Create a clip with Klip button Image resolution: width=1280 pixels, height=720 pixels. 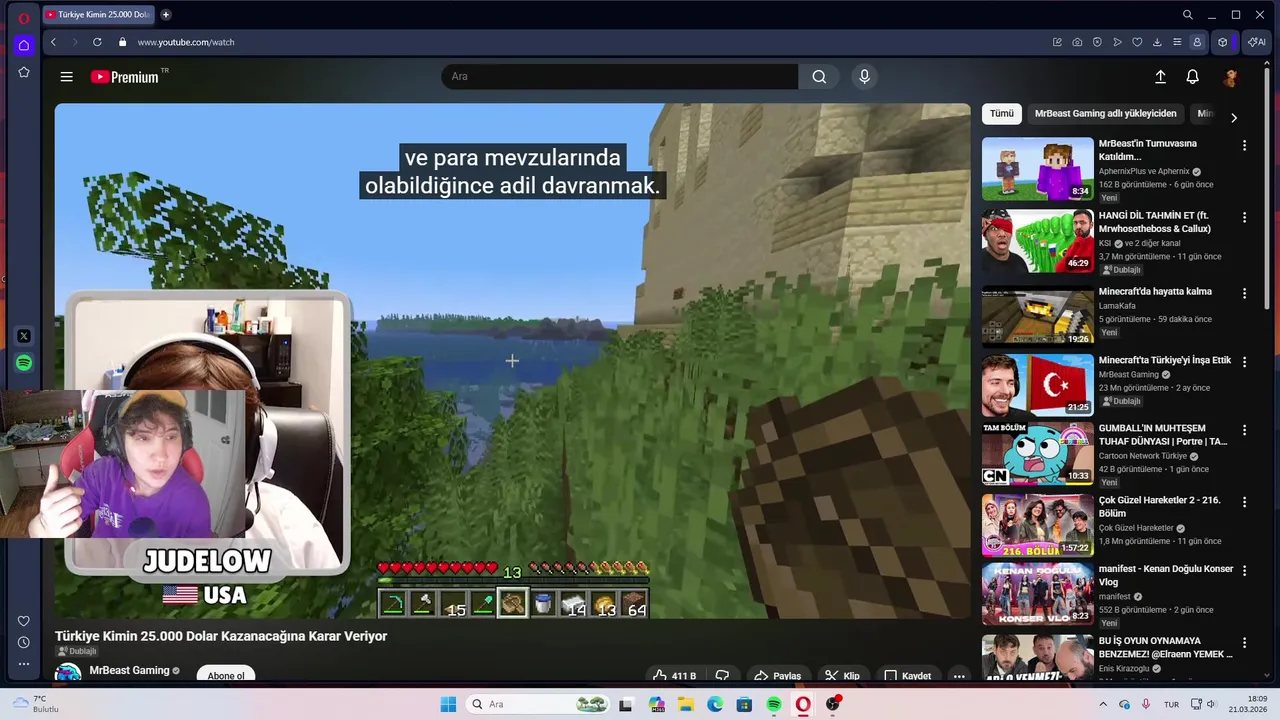tap(842, 676)
